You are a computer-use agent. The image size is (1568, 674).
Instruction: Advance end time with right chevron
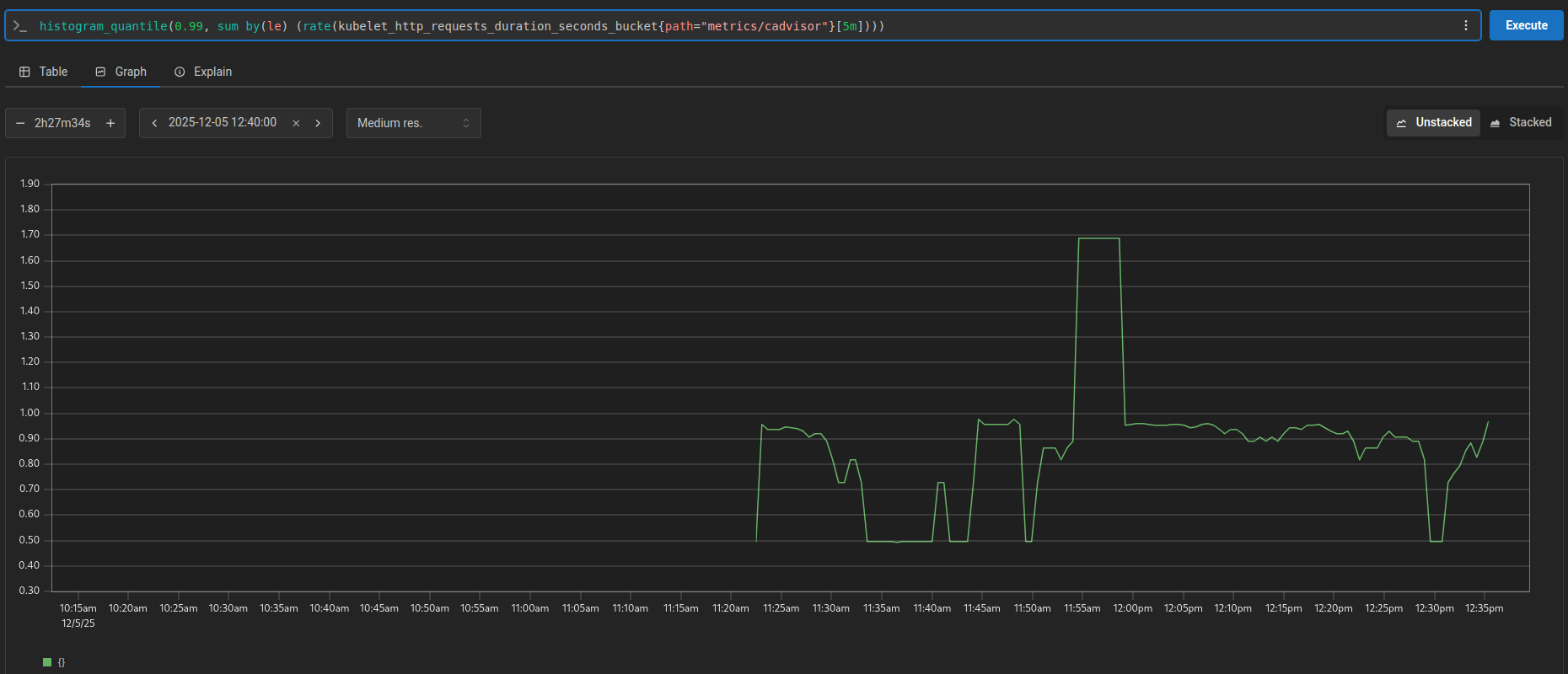click(318, 123)
